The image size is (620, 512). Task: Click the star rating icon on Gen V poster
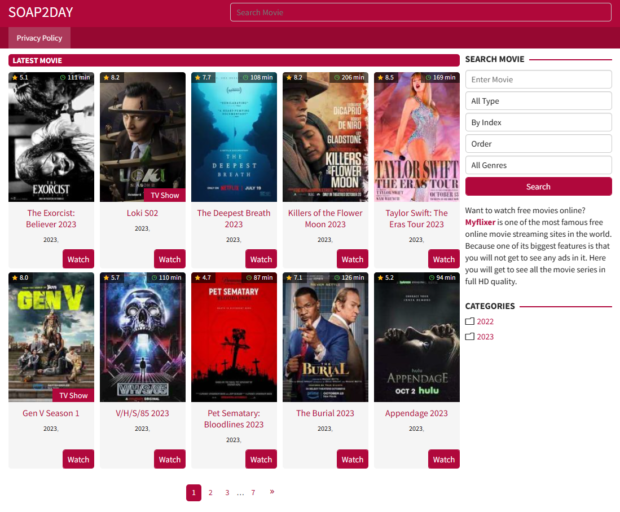tap(14, 278)
